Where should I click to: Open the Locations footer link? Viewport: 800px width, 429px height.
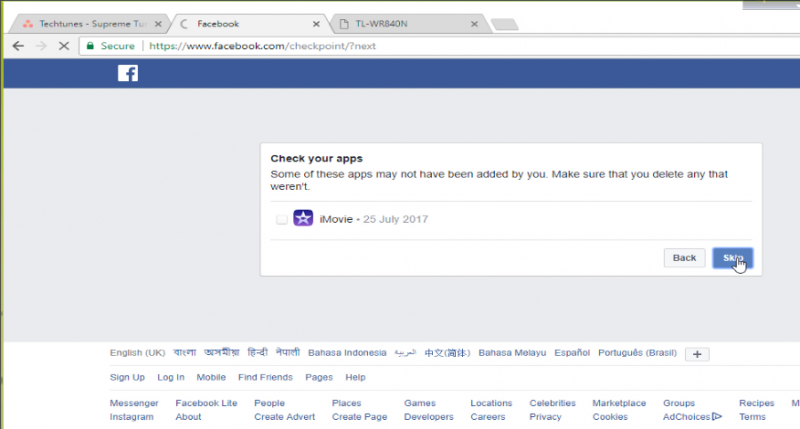coord(491,403)
